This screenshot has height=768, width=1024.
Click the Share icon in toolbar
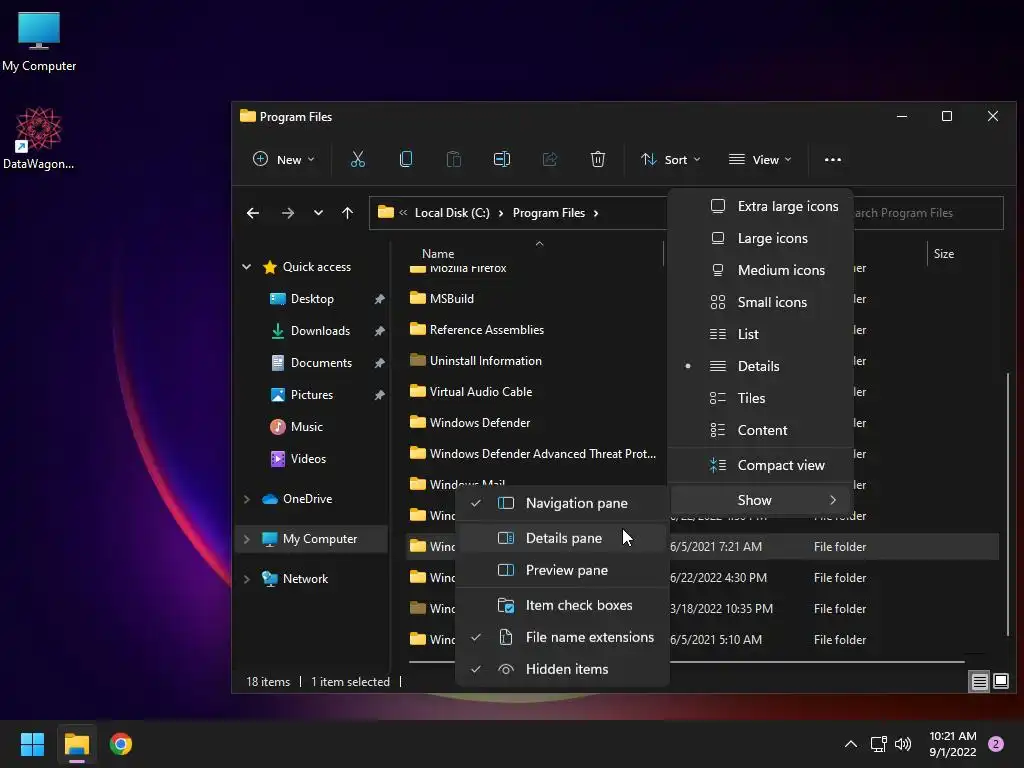550,159
